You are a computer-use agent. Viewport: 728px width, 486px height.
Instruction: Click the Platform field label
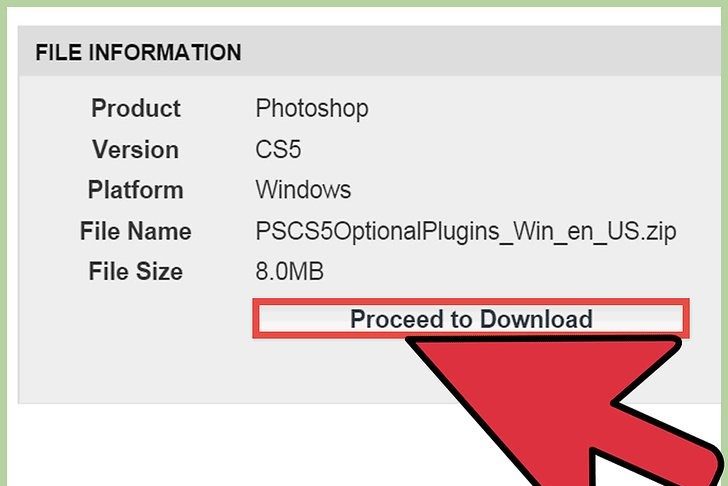coord(135,190)
